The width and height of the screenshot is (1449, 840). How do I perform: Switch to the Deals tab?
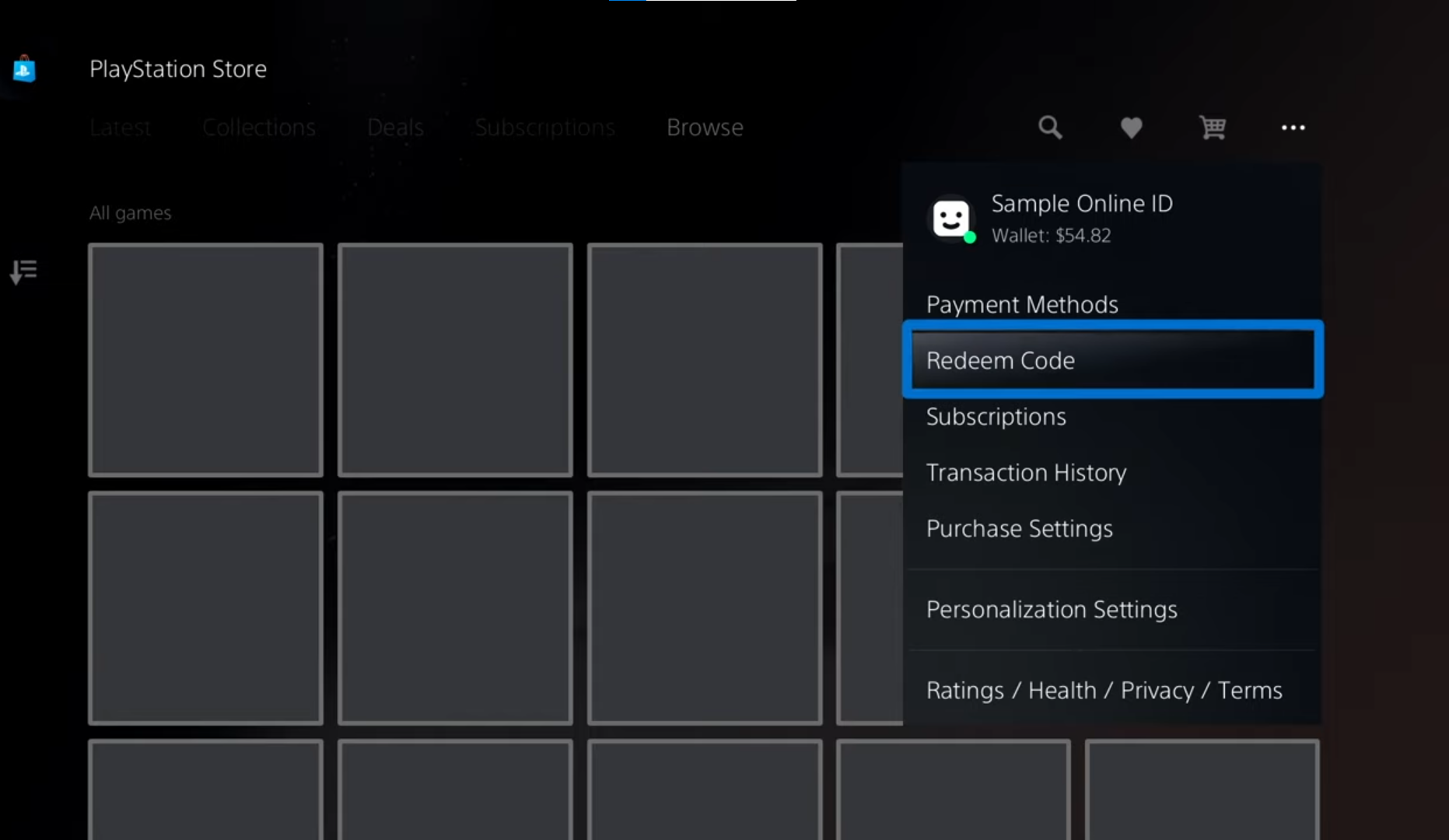pyautogui.click(x=395, y=128)
